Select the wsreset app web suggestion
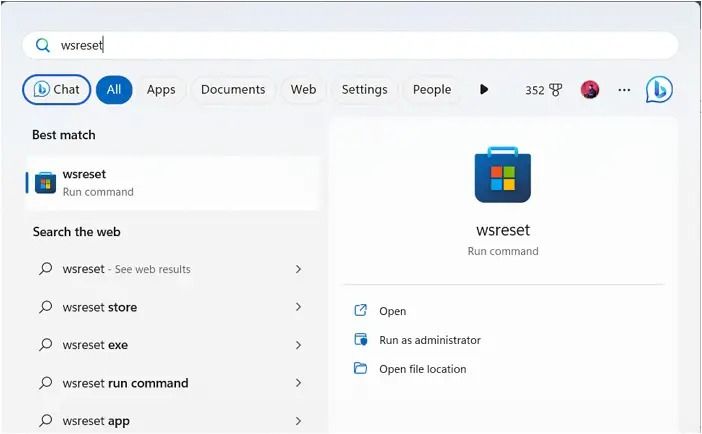 point(96,421)
